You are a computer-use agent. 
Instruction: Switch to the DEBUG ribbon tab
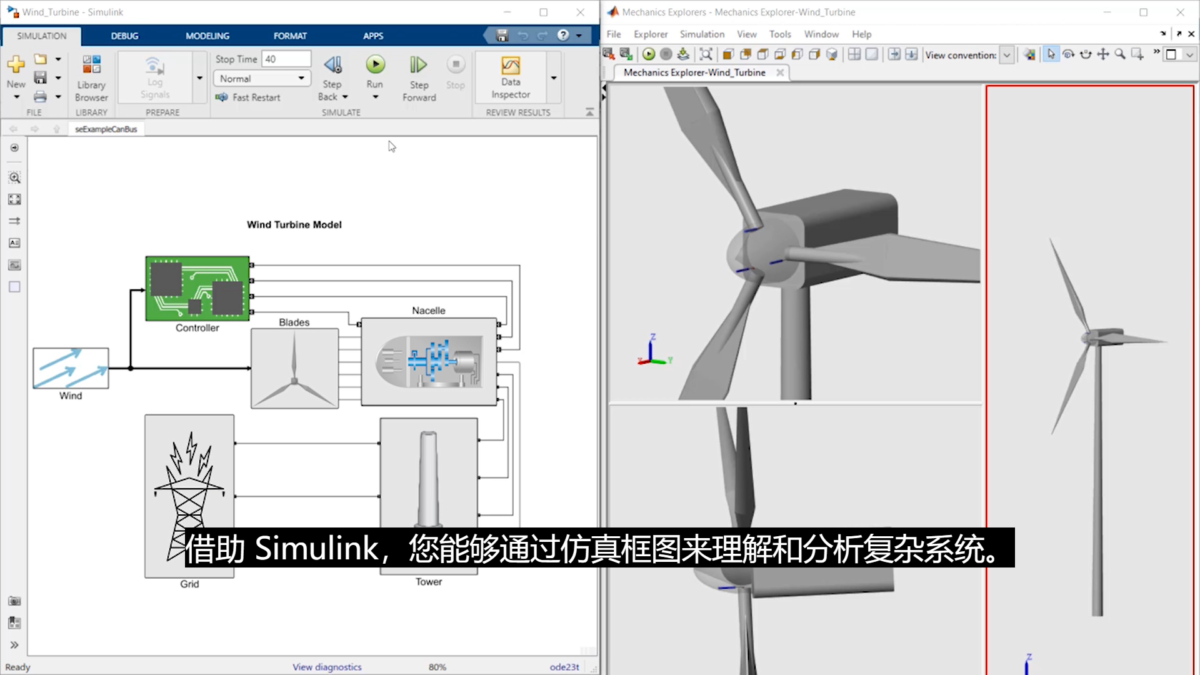click(125, 36)
